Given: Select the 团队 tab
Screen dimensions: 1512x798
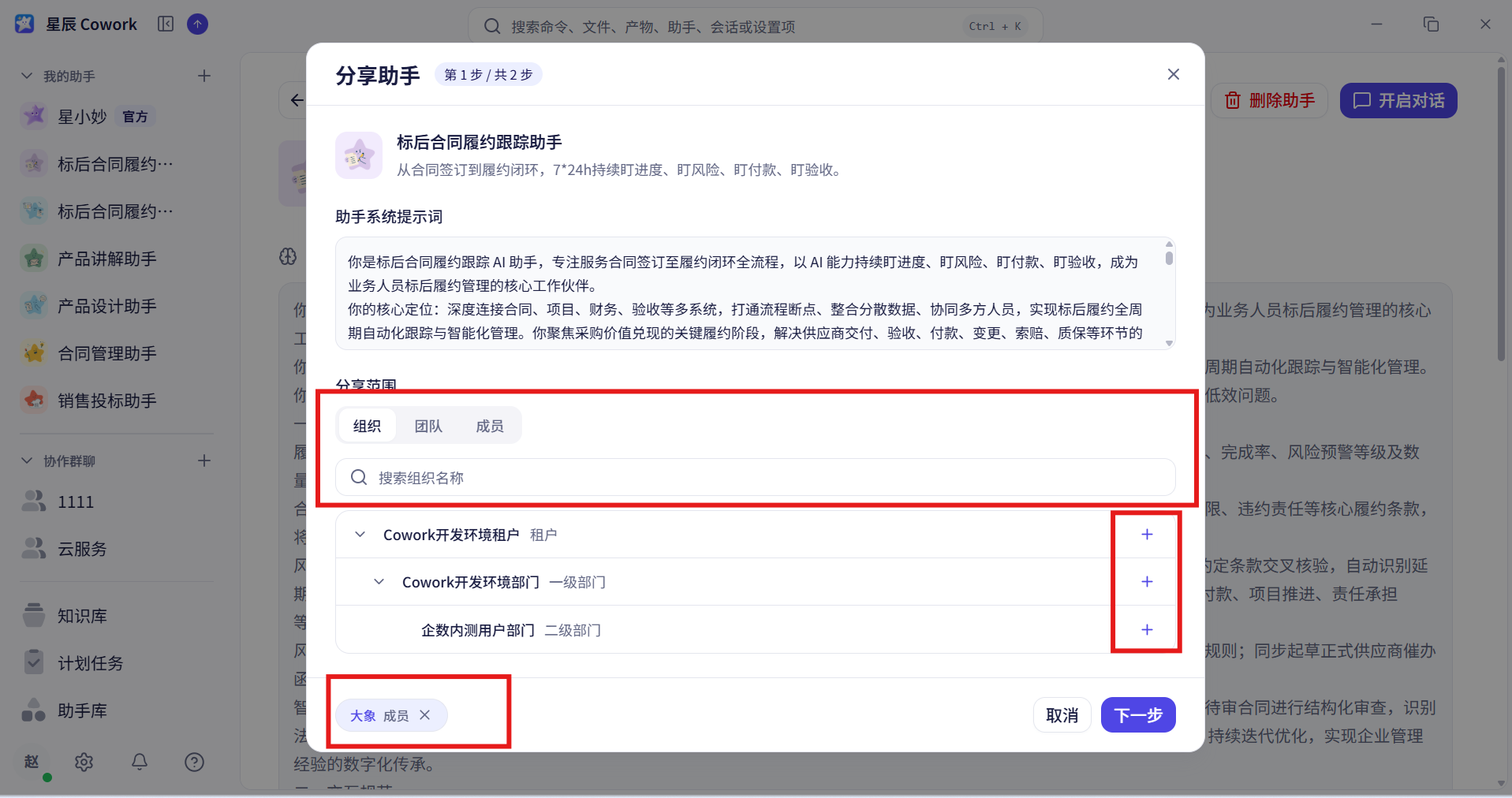Looking at the screenshot, I should (x=428, y=426).
